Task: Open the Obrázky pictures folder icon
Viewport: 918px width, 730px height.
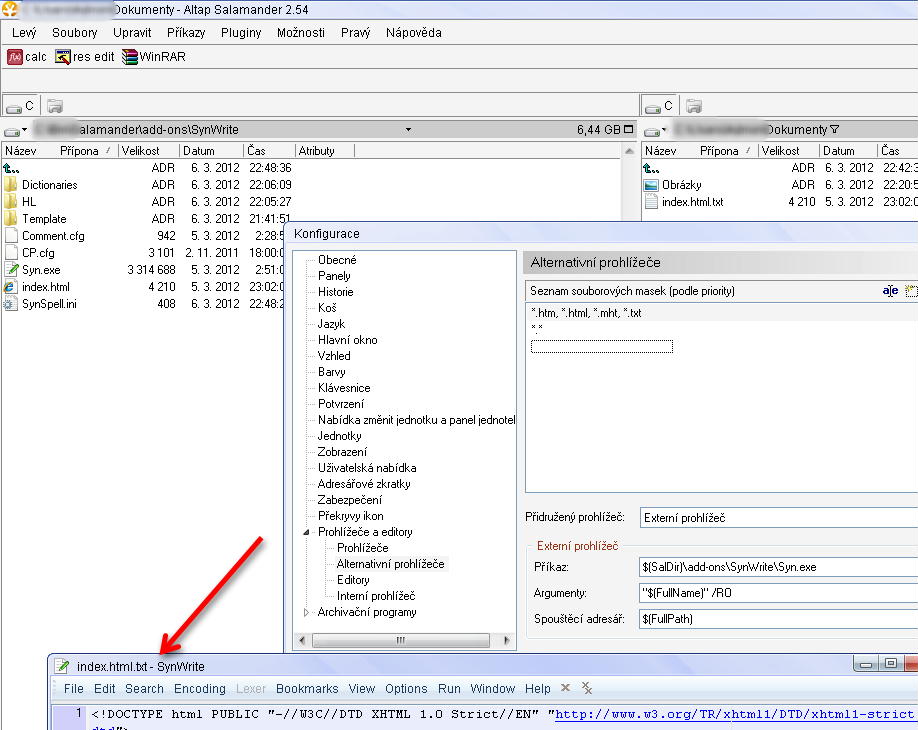Action: (651, 185)
